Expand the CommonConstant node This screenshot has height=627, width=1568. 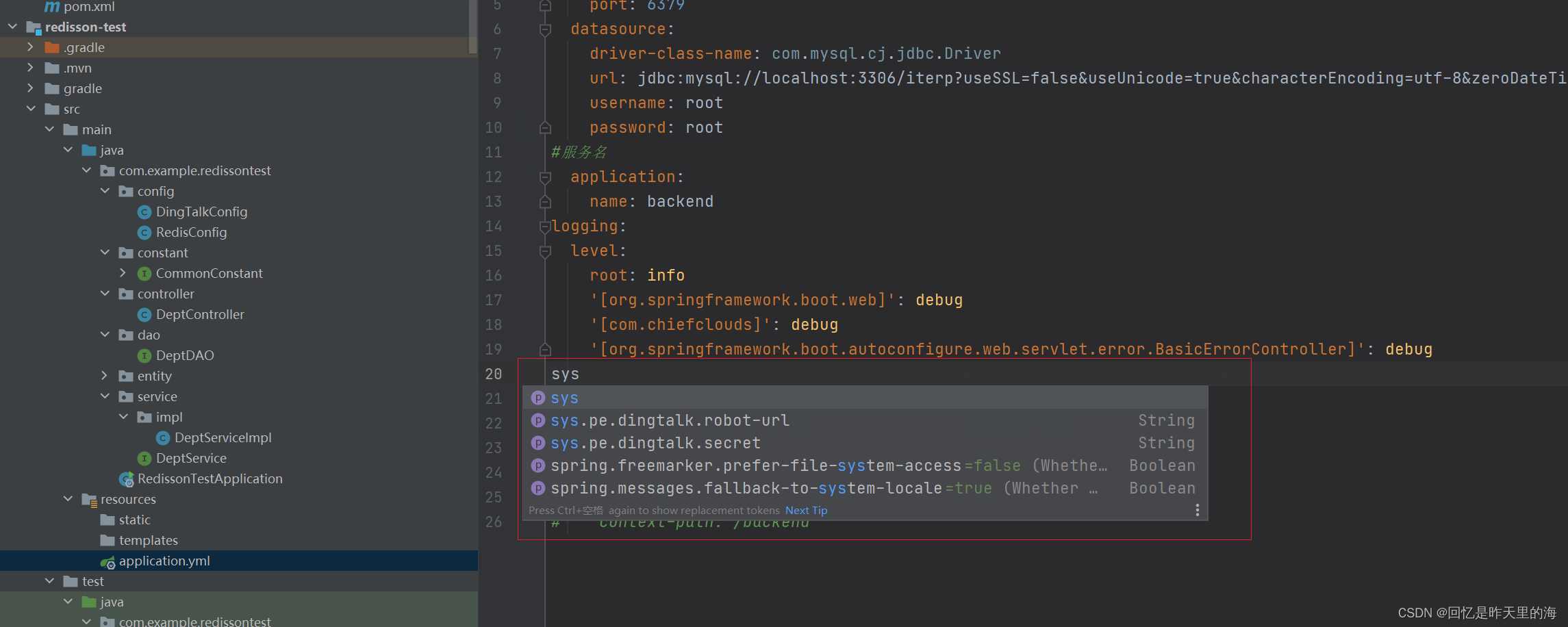tap(123, 273)
